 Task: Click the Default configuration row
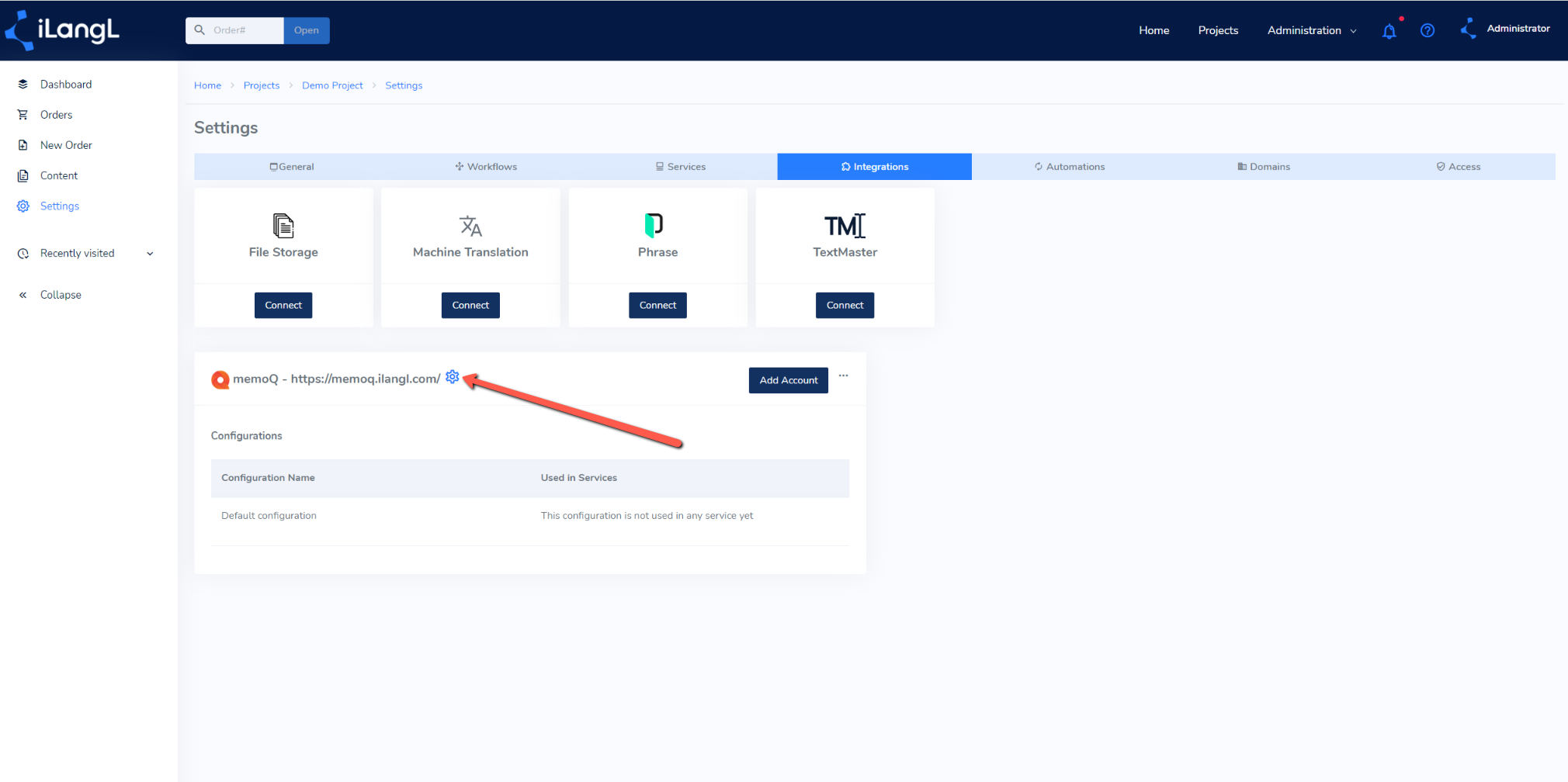click(x=530, y=516)
